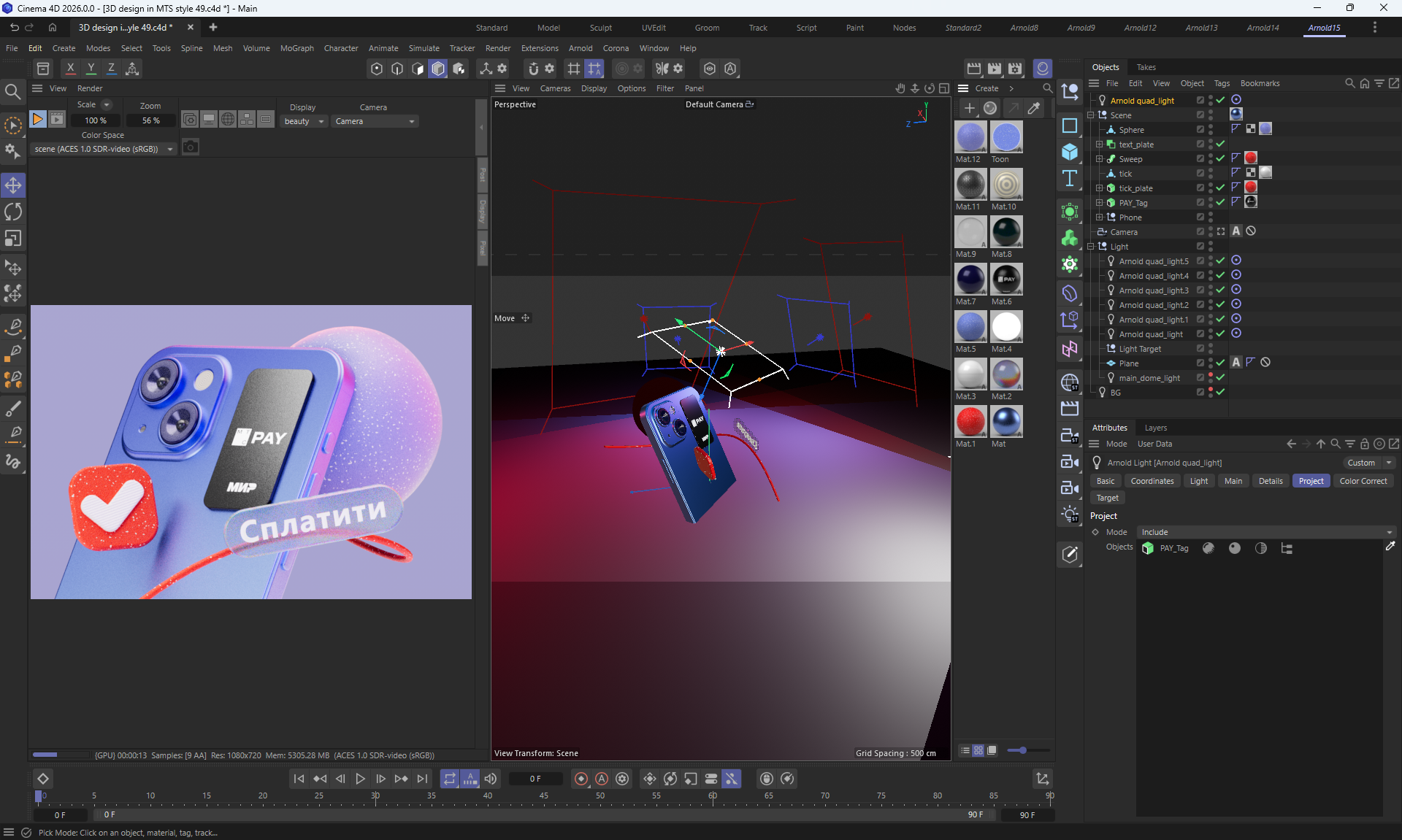Toggle enable checkmark for Sweep object
Viewport: 1402px width, 840px height.
(x=1220, y=158)
